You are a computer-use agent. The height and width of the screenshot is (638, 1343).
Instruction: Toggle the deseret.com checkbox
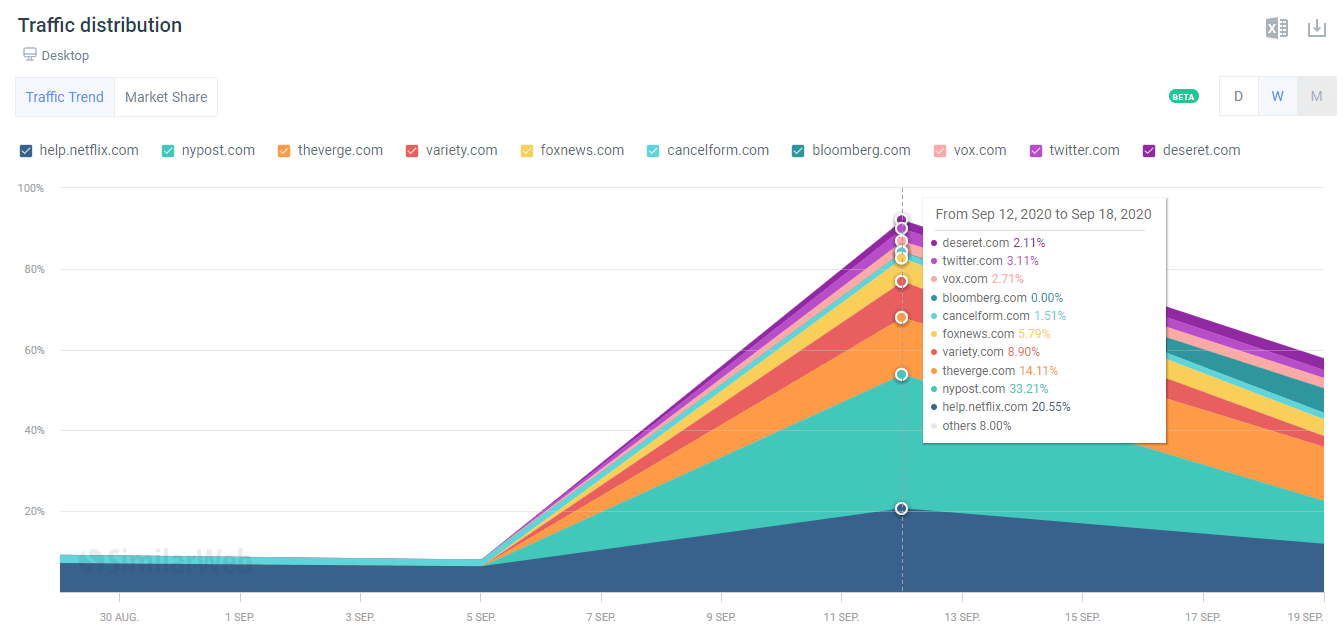(1149, 151)
